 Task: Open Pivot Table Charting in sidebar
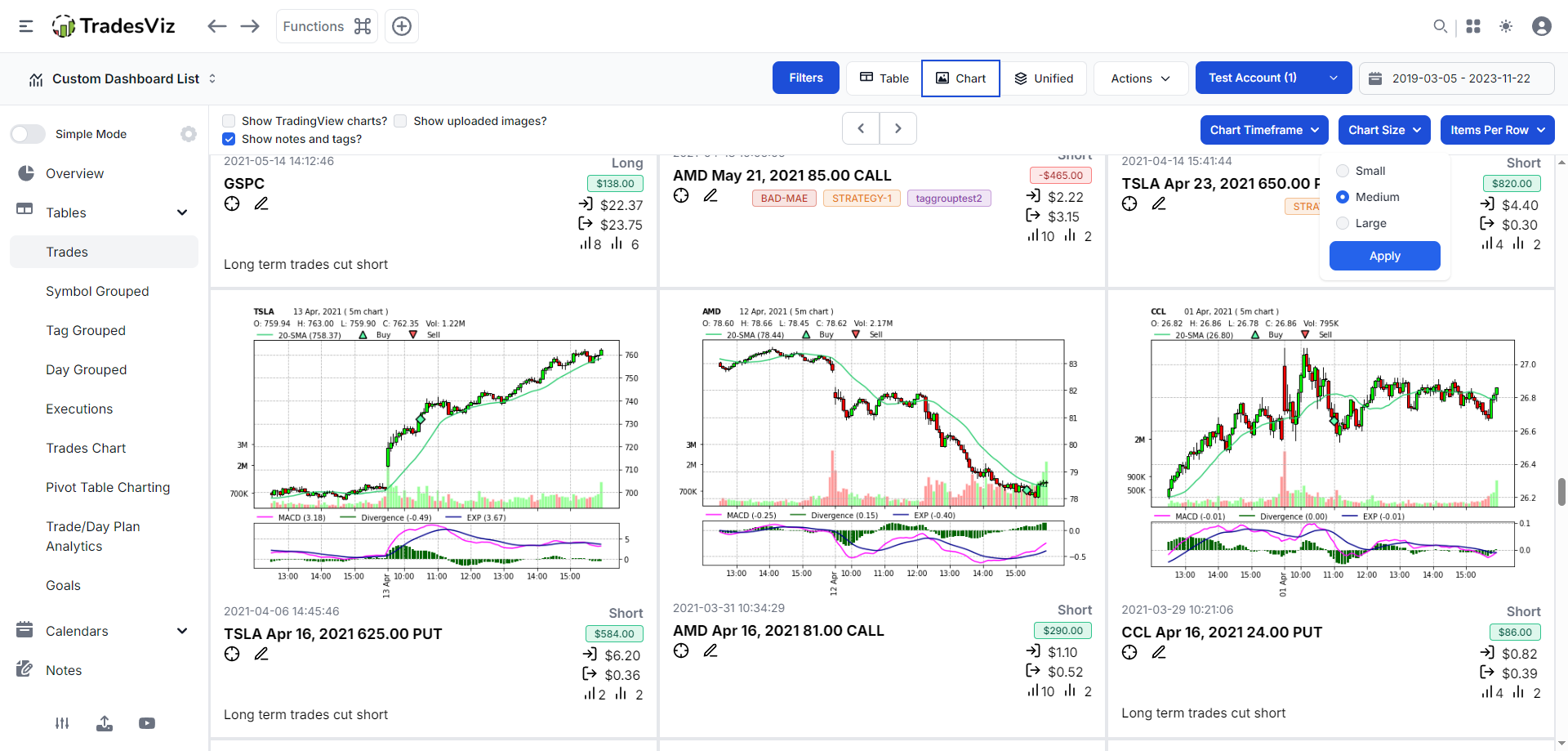108,487
